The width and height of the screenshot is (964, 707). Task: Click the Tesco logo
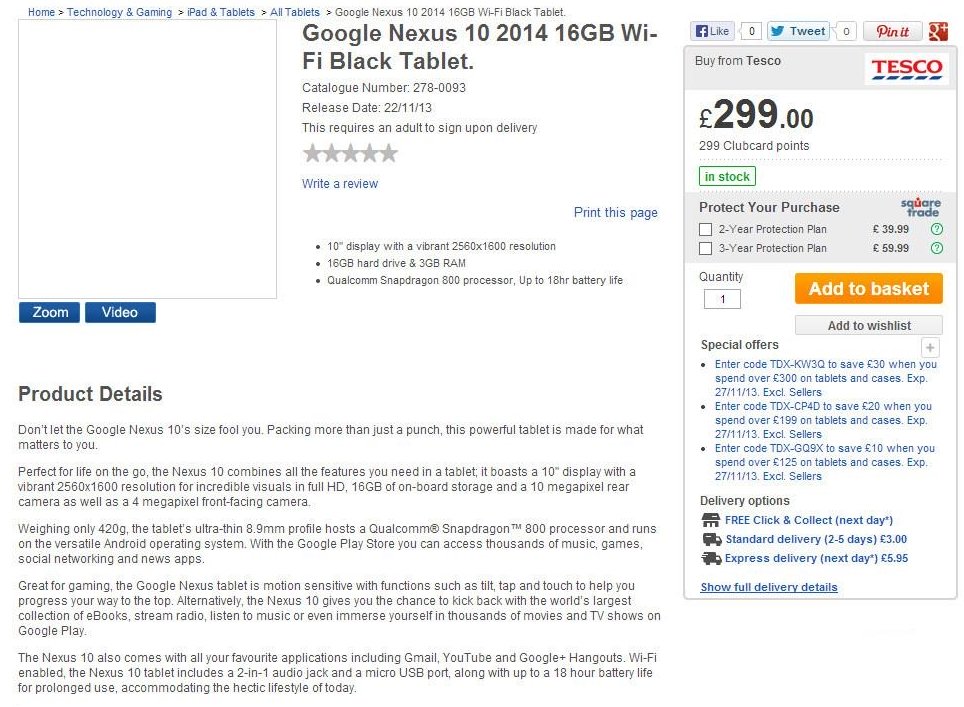906,68
